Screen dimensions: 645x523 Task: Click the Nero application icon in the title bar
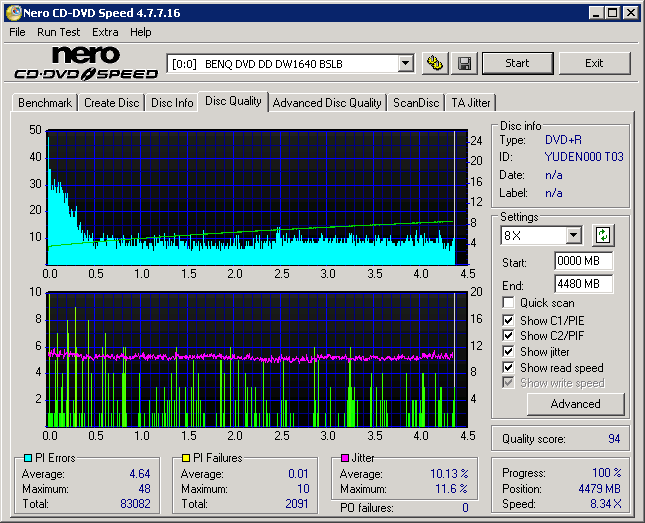pyautogui.click(x=13, y=13)
